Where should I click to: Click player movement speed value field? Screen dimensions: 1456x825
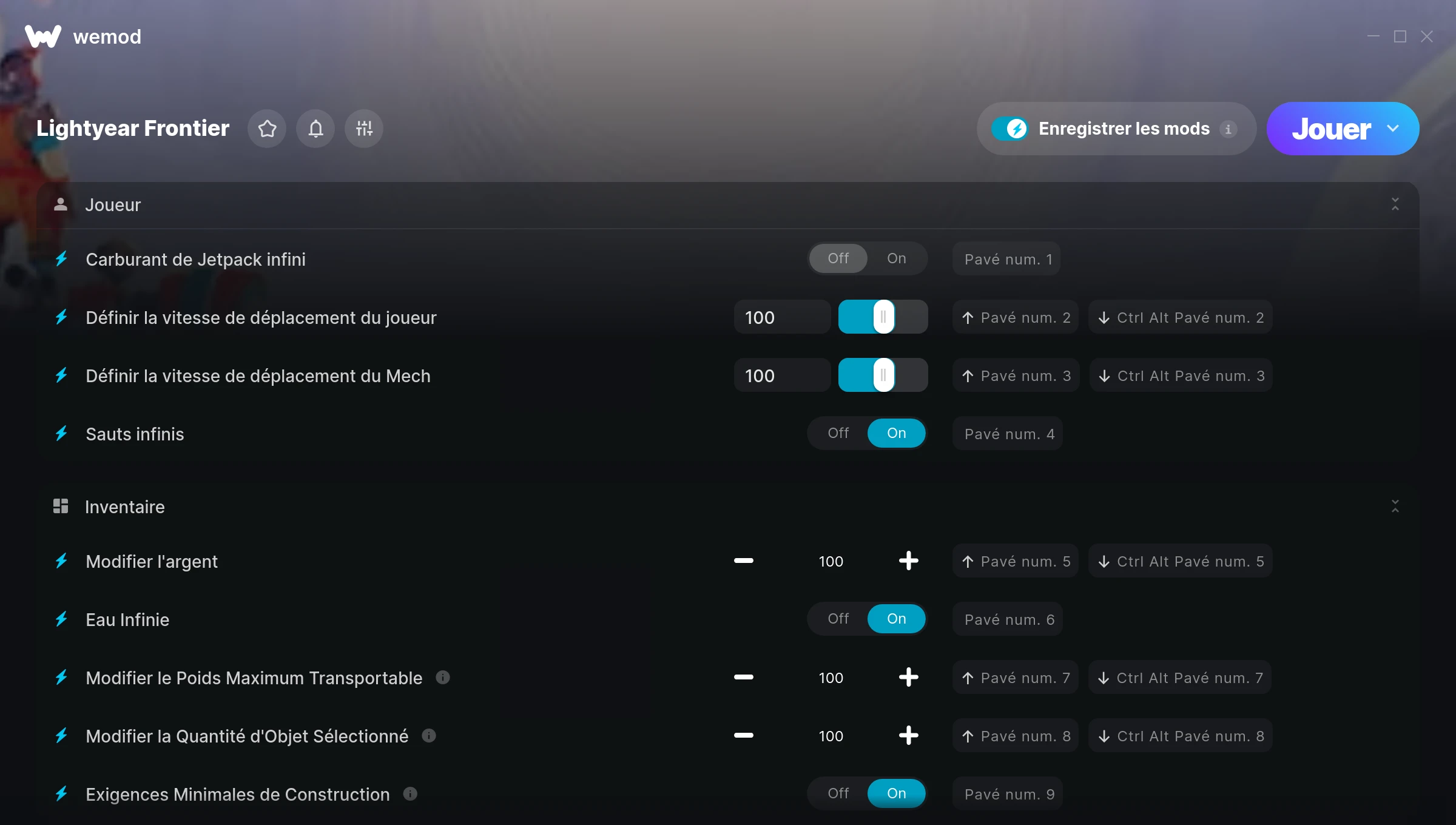[x=783, y=317]
